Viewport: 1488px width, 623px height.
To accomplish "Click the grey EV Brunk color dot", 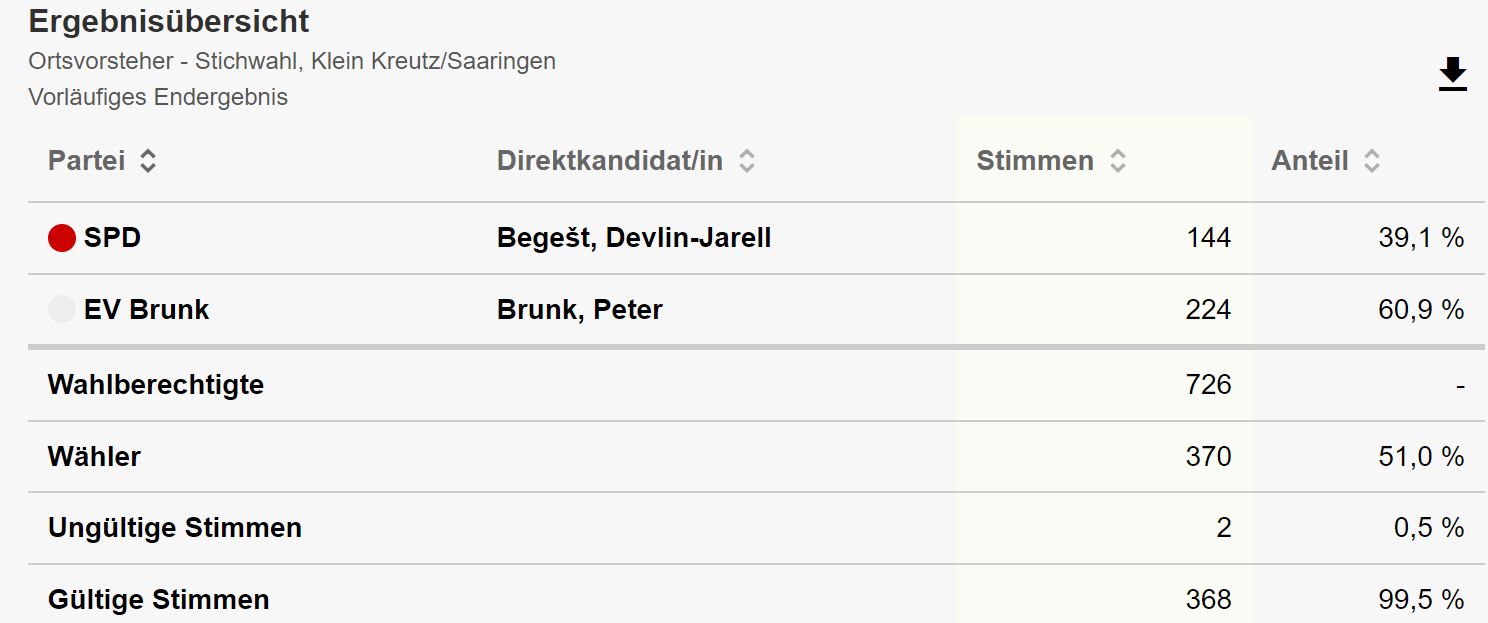I will pyautogui.click(x=62, y=310).
